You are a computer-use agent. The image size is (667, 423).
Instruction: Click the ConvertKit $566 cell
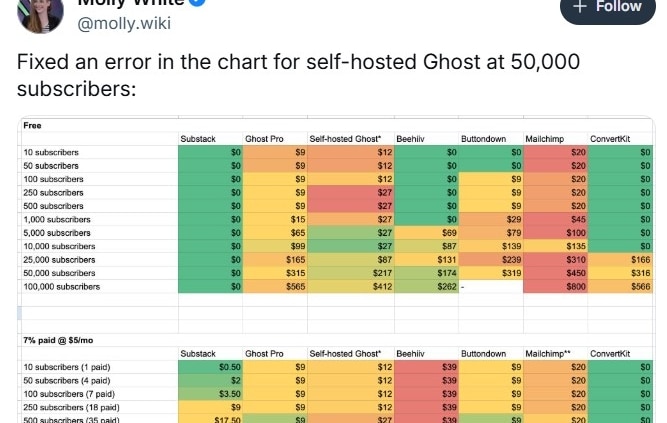pos(620,286)
